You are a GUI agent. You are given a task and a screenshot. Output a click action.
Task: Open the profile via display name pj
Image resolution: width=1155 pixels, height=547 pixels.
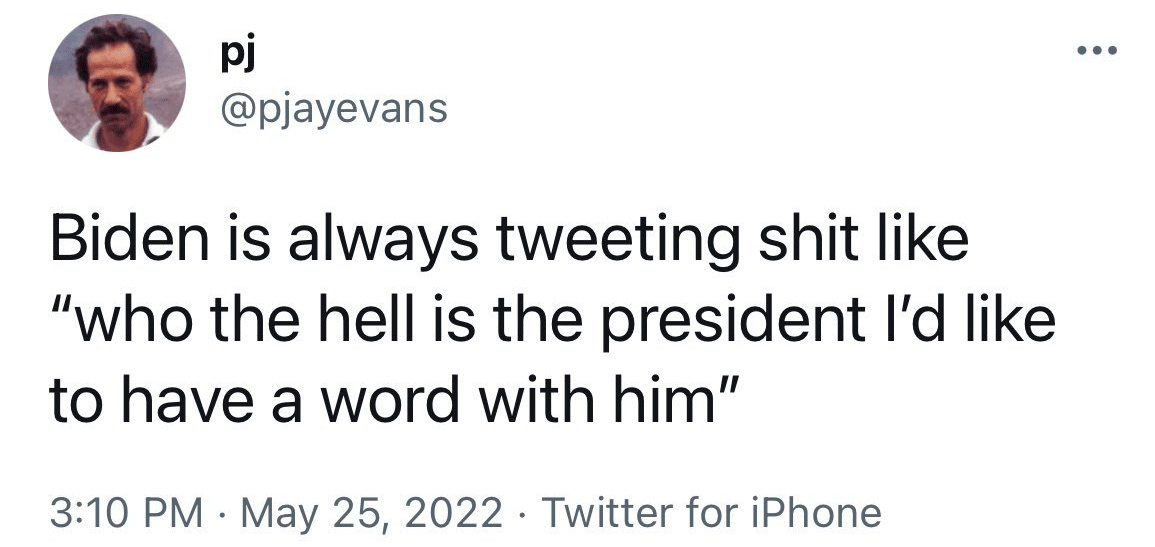(237, 59)
